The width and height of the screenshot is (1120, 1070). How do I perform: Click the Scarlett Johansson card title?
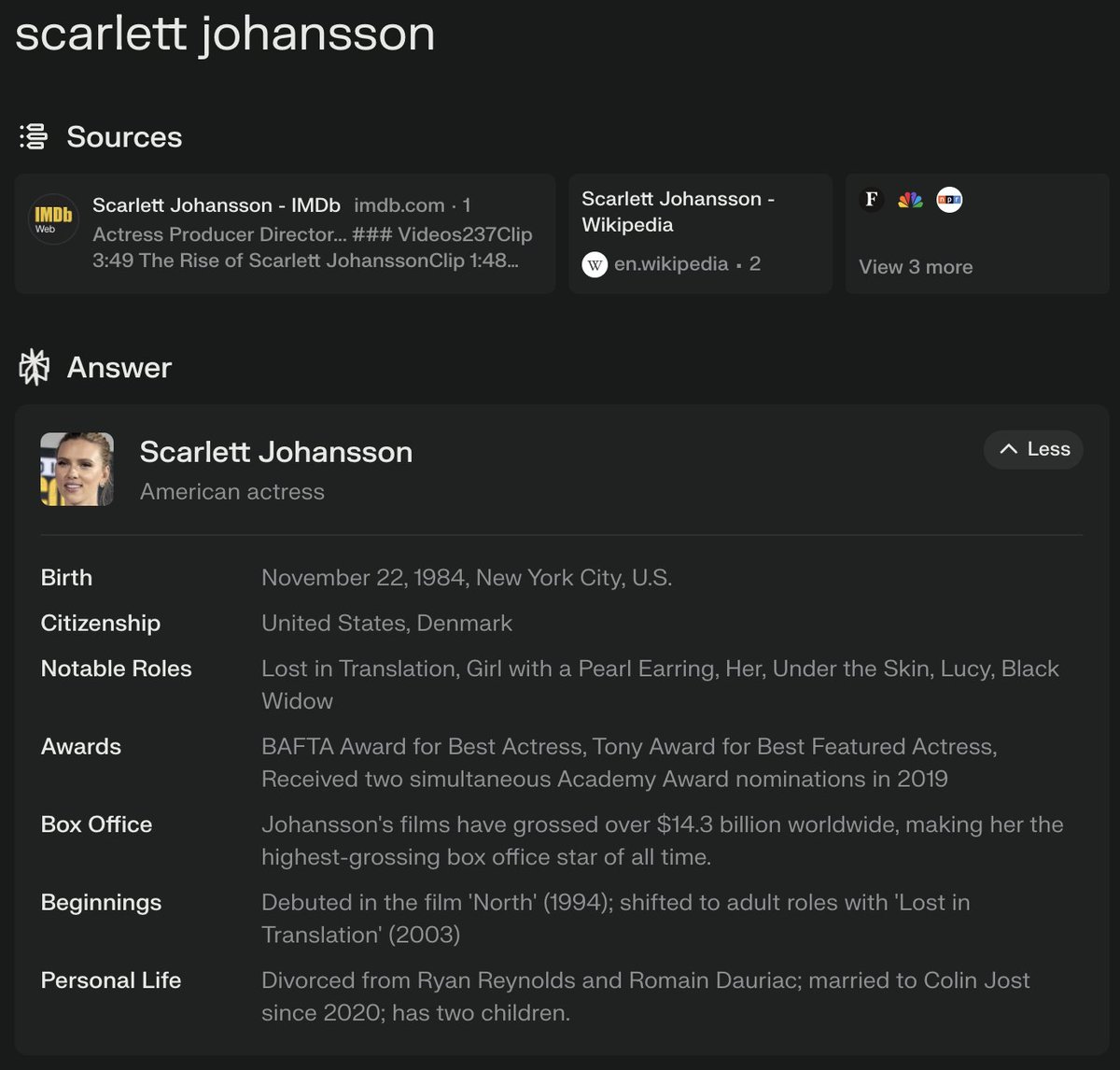point(276,452)
